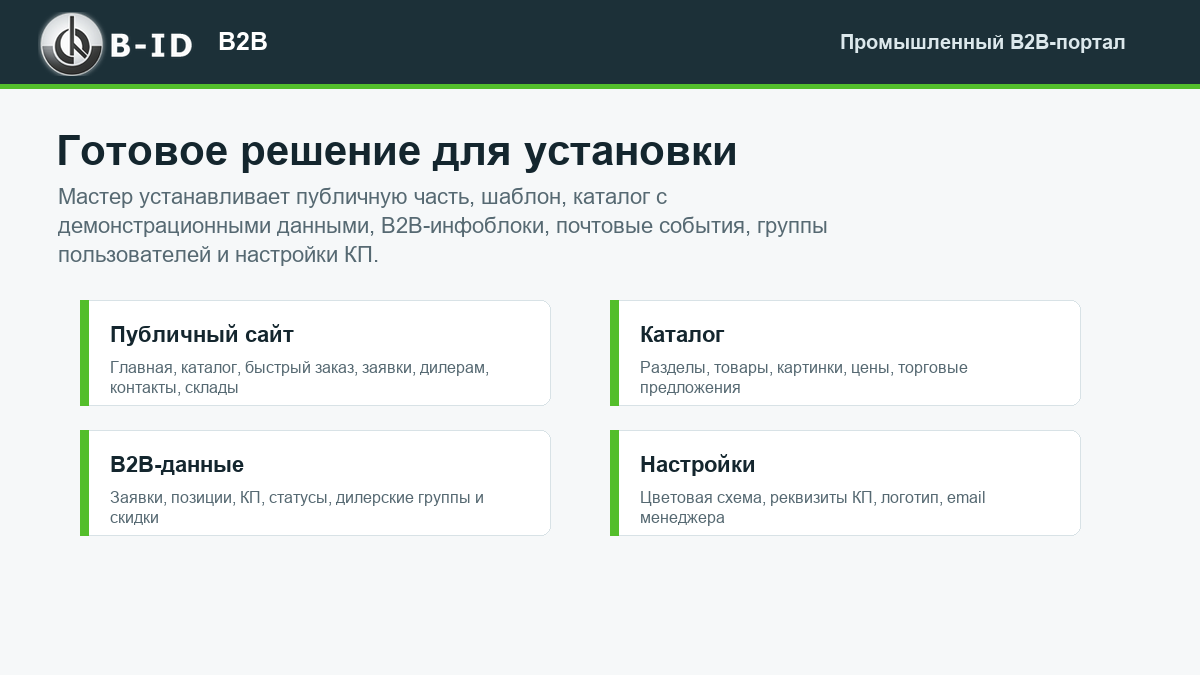This screenshot has height=675, width=1200.
Task: Click the description 'Заявки, позиции, КП, статусы'
Action: [297, 507]
